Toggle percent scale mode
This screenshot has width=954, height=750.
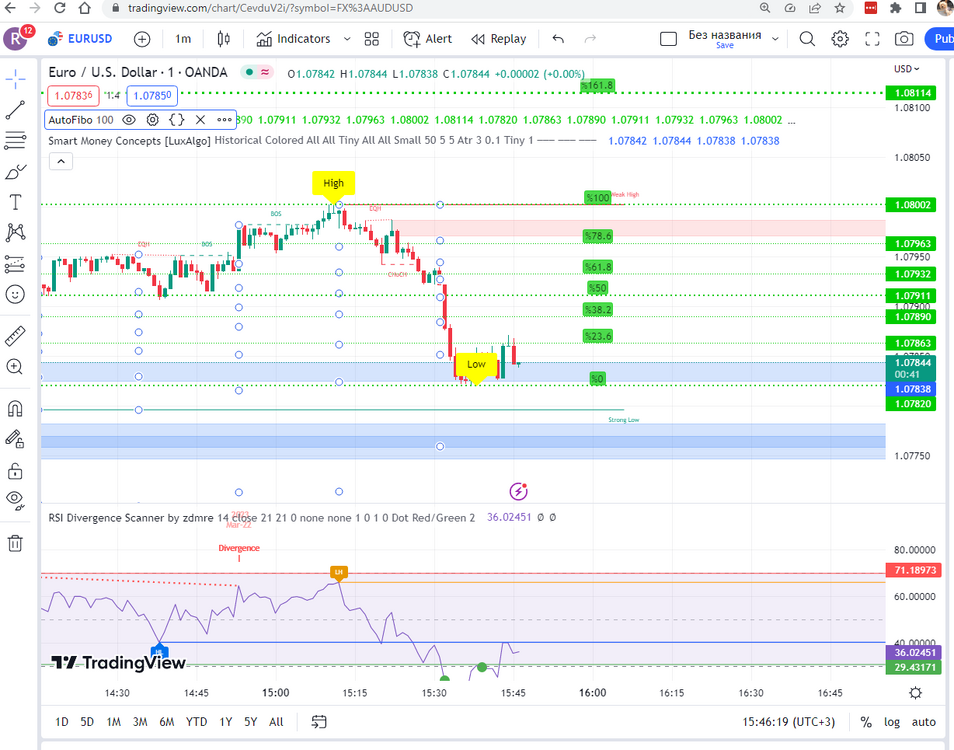click(866, 722)
